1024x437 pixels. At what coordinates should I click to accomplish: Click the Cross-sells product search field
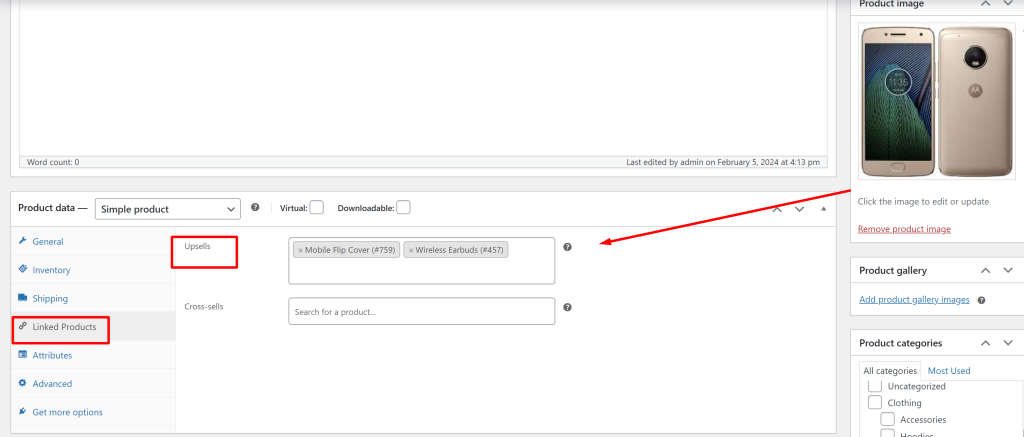422,312
